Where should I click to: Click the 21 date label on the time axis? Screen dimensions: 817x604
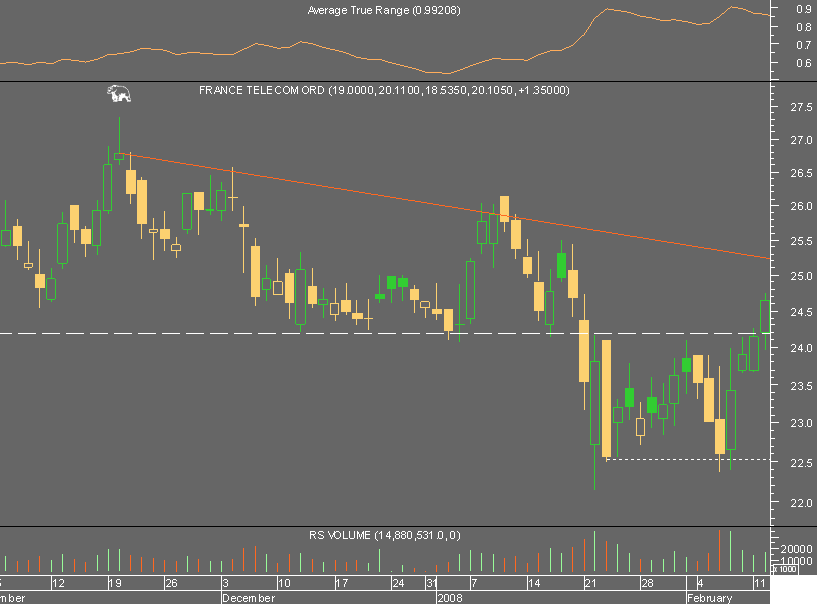point(590,583)
